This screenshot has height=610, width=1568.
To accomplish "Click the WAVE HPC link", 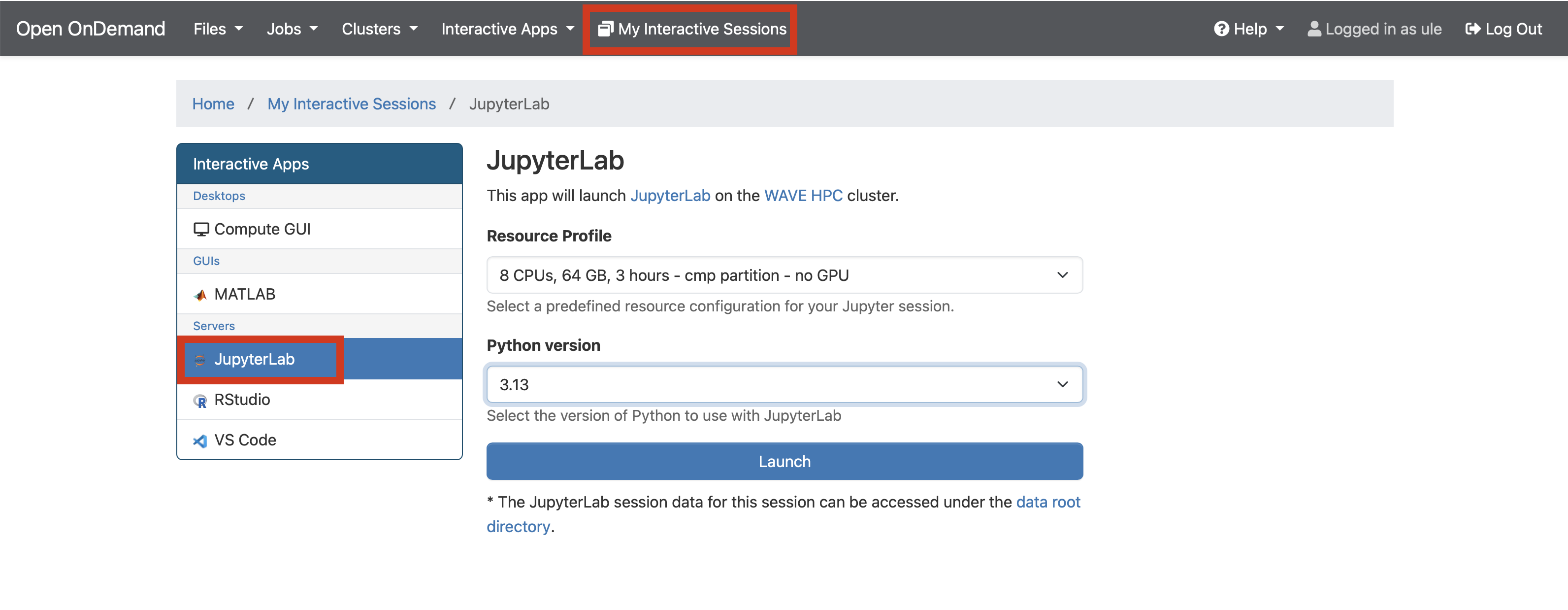I will pos(803,196).
